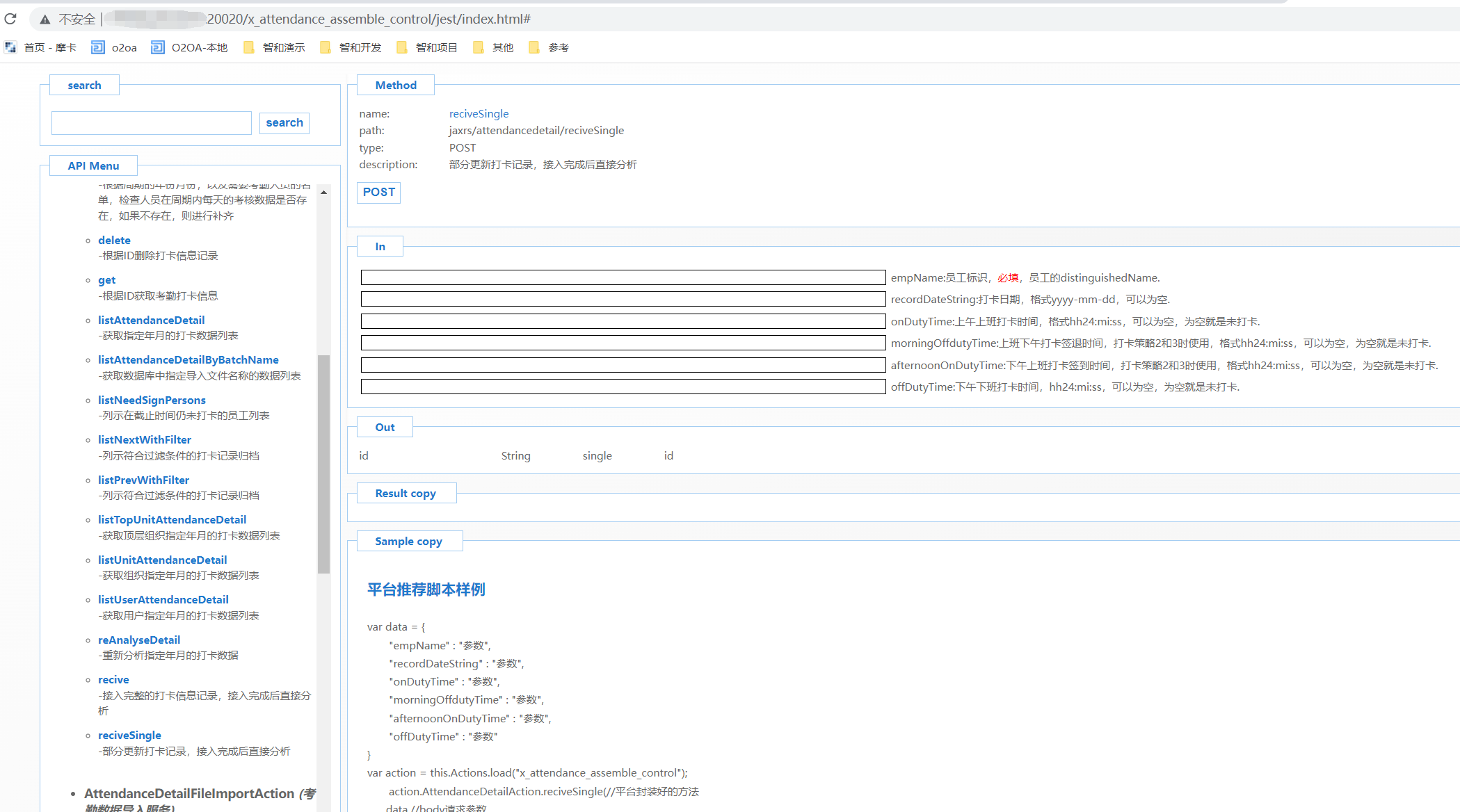Open the reAnalyseDetail API link
1460x812 pixels.
click(139, 640)
